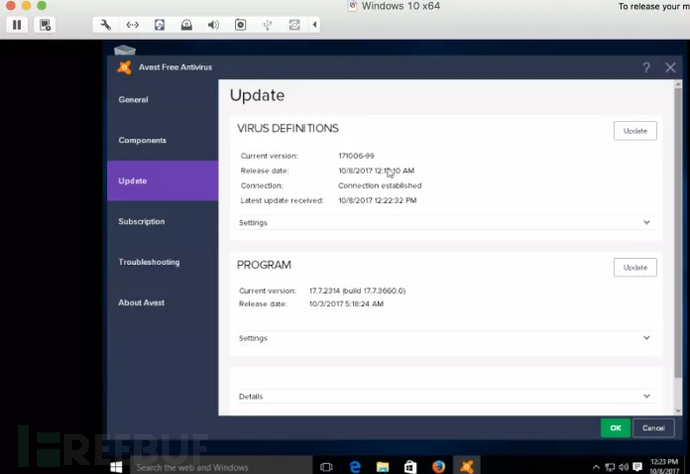The width and height of the screenshot is (690, 474).
Task: Click program release date 10/3/2017 value
Action: tap(346, 304)
